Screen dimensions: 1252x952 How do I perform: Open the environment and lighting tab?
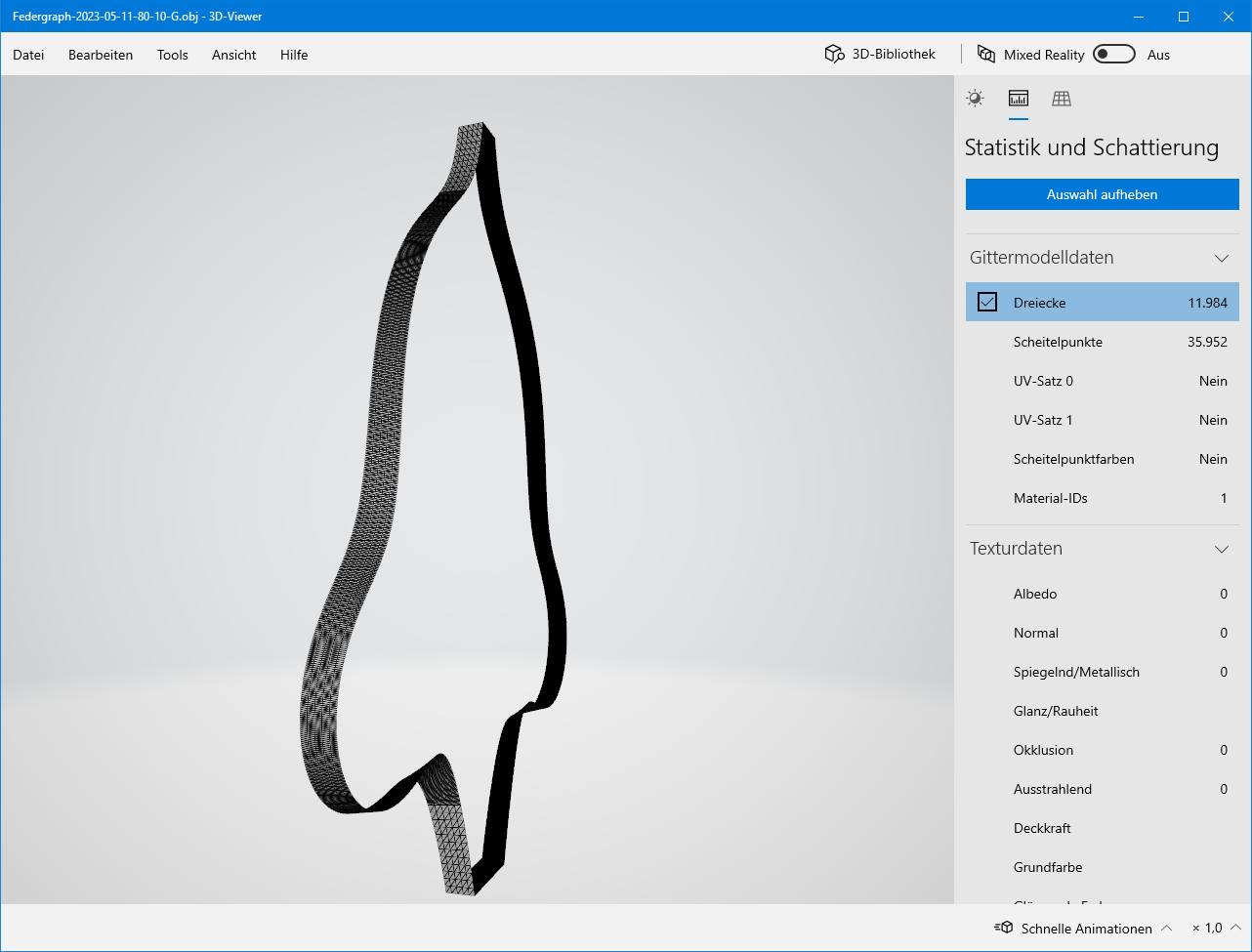pyautogui.click(x=975, y=98)
